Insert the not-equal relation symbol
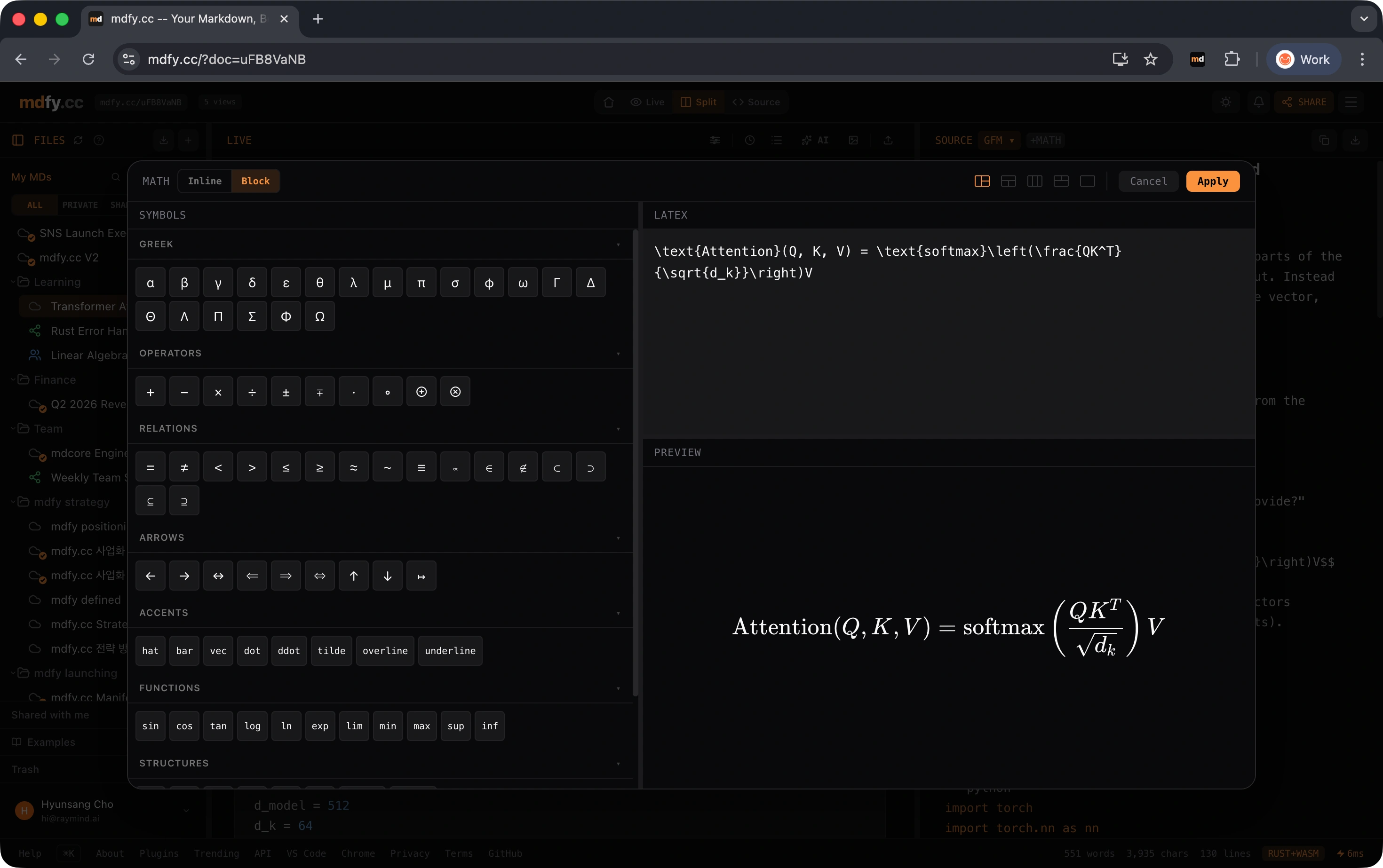 pyautogui.click(x=184, y=467)
